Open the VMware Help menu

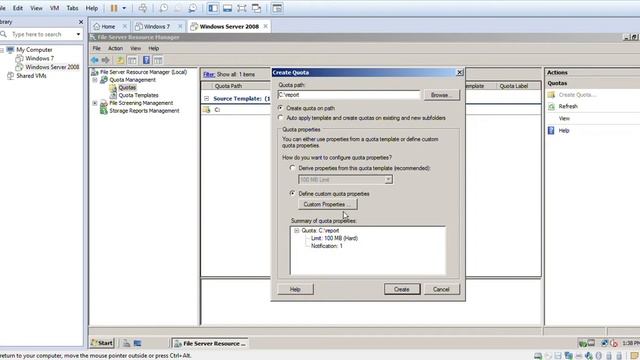[91, 8]
